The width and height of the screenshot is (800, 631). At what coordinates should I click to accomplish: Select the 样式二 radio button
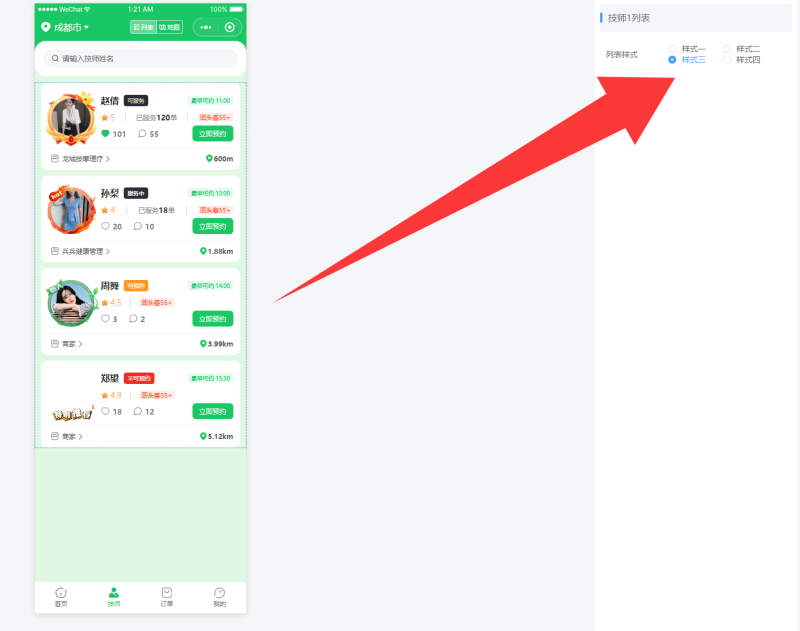click(x=727, y=49)
